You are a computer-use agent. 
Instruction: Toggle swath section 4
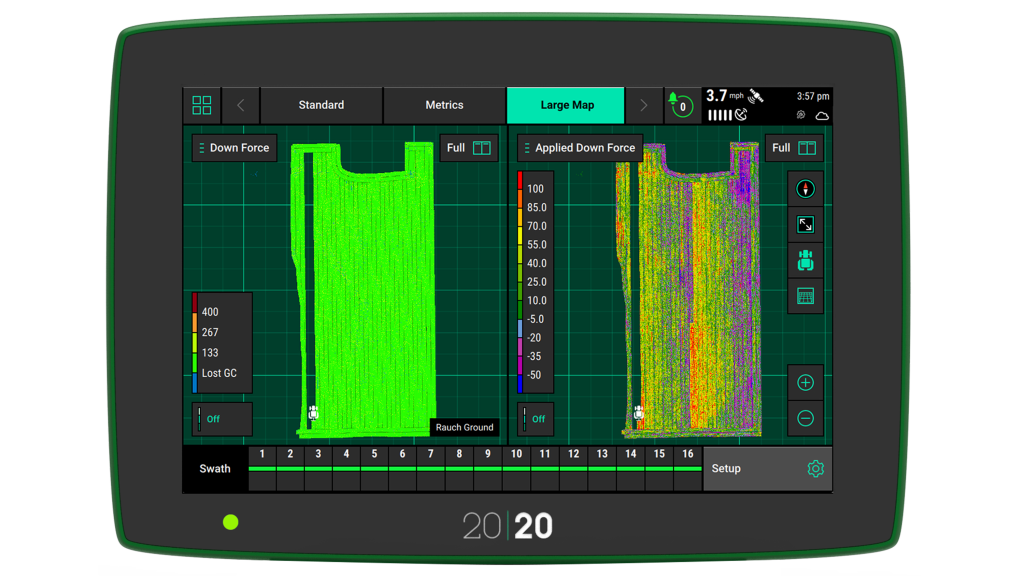(x=346, y=468)
